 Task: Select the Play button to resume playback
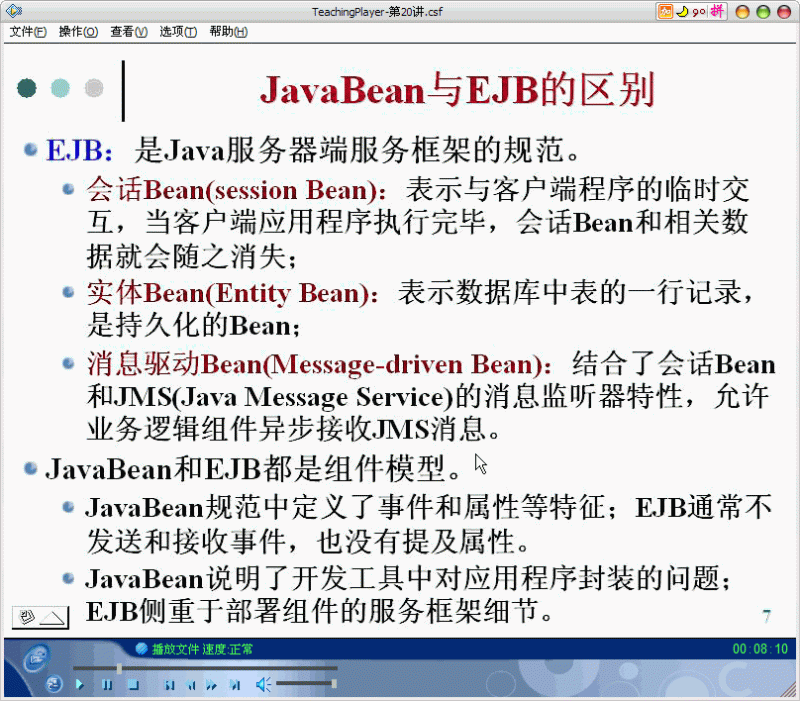79,684
